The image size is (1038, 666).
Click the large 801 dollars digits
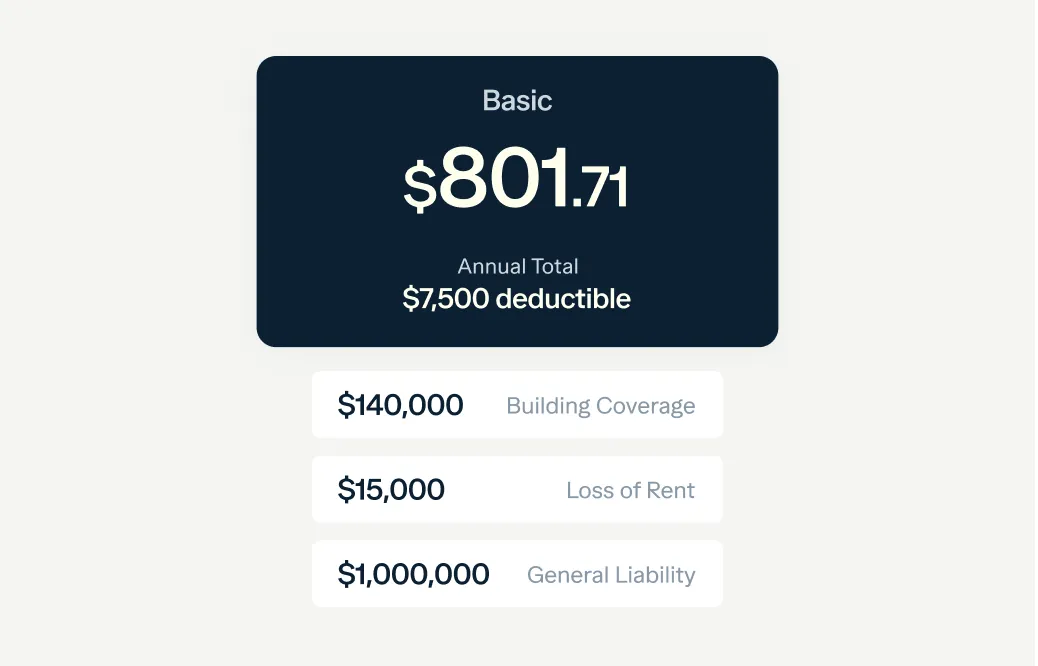(x=504, y=178)
